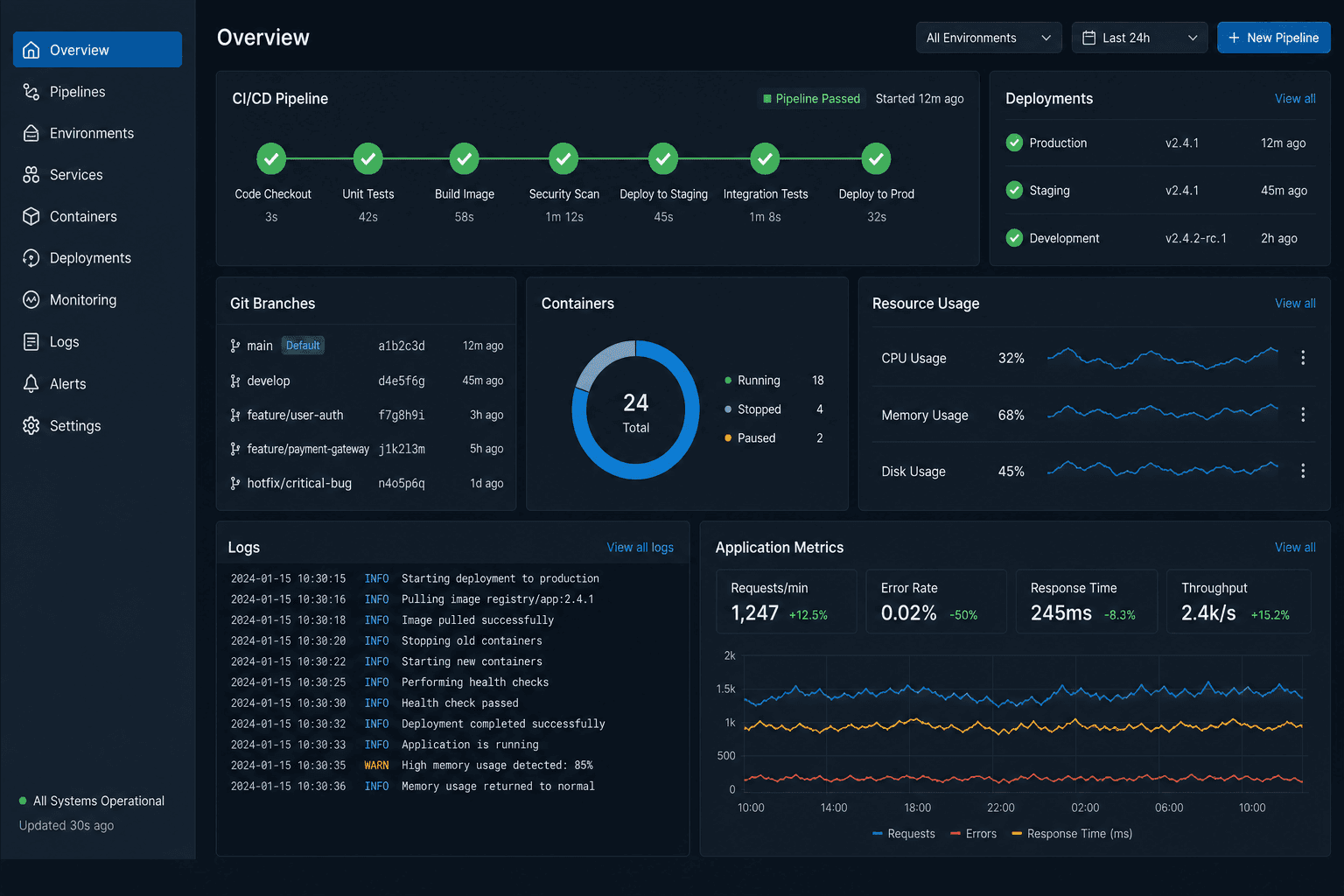Open Disk Usage three-dot menu
Screen dimensions: 1344x896
tap(1303, 471)
